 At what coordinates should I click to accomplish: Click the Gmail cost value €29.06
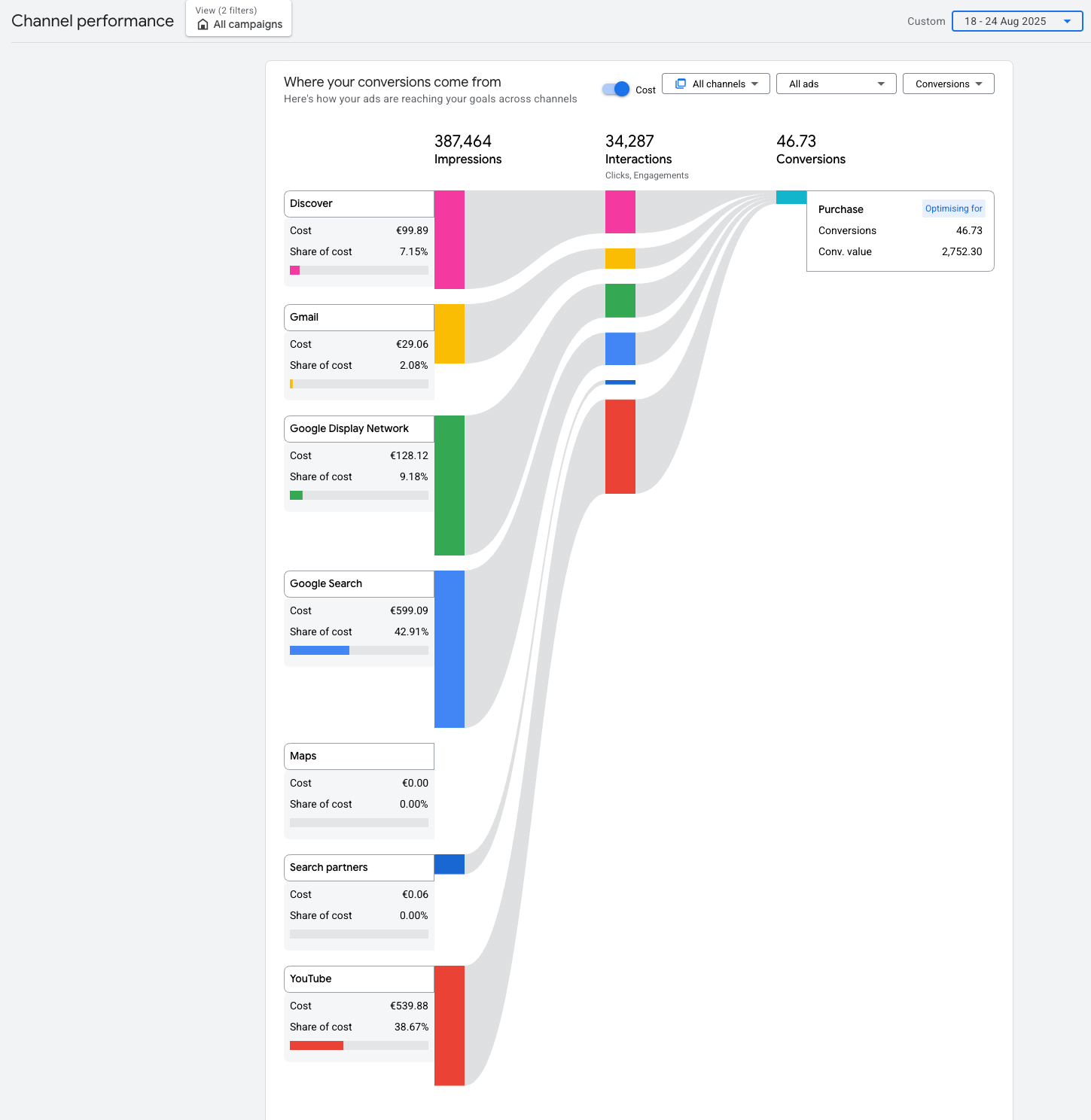[x=412, y=344]
